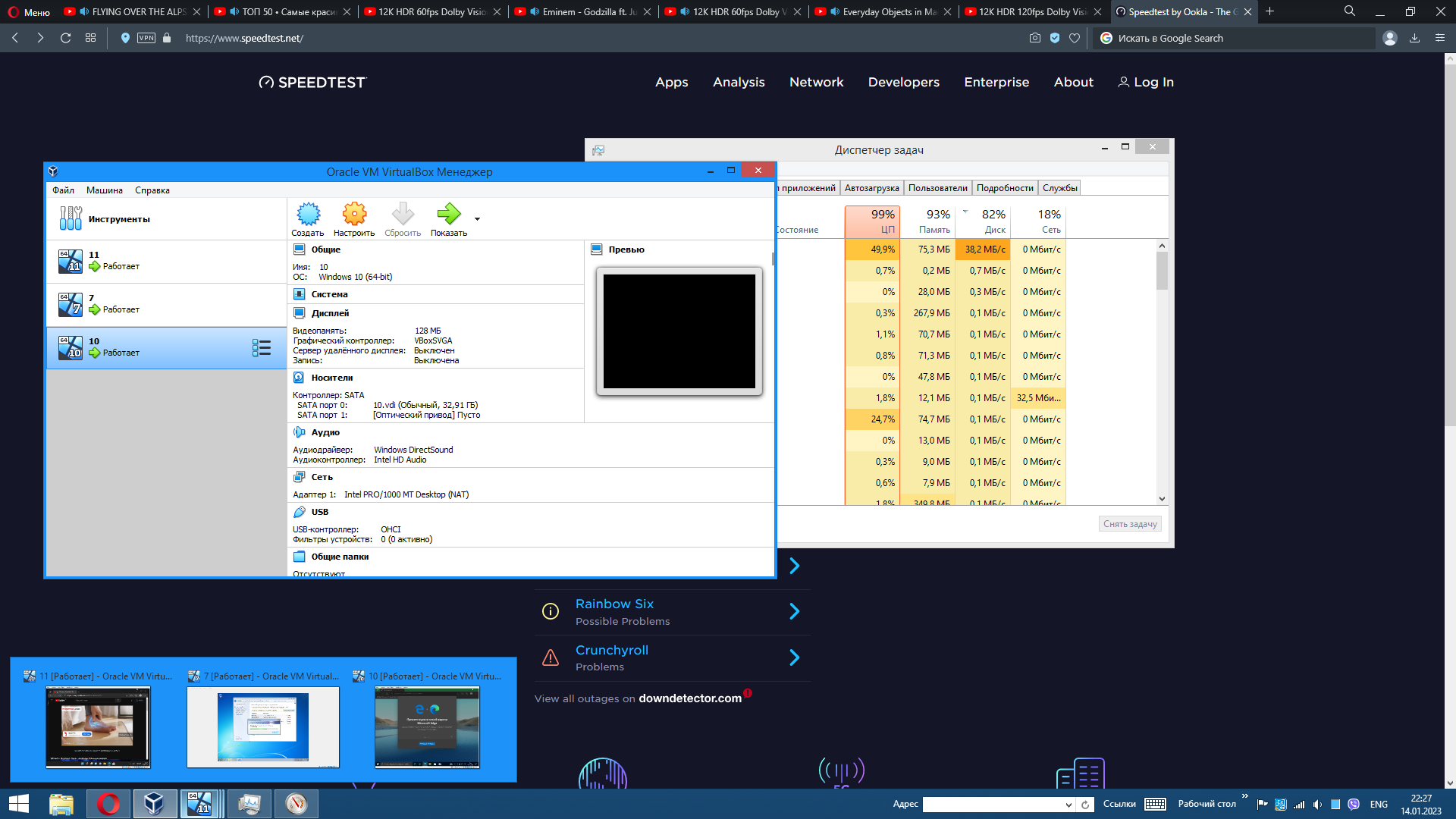Switch to Службы tab in Task Manager

1059,188
